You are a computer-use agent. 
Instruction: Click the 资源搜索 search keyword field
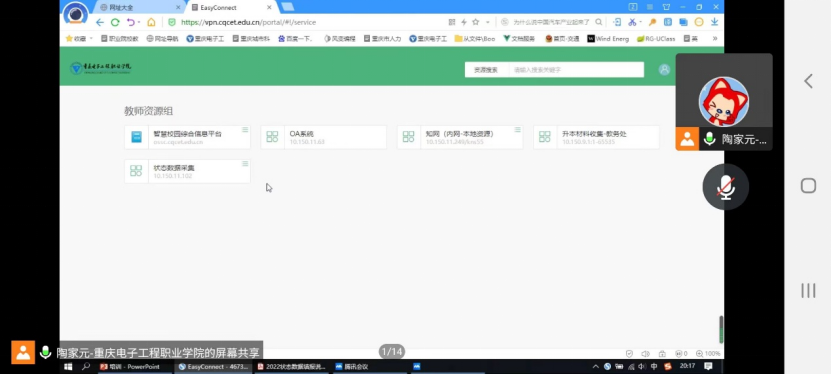pos(576,70)
